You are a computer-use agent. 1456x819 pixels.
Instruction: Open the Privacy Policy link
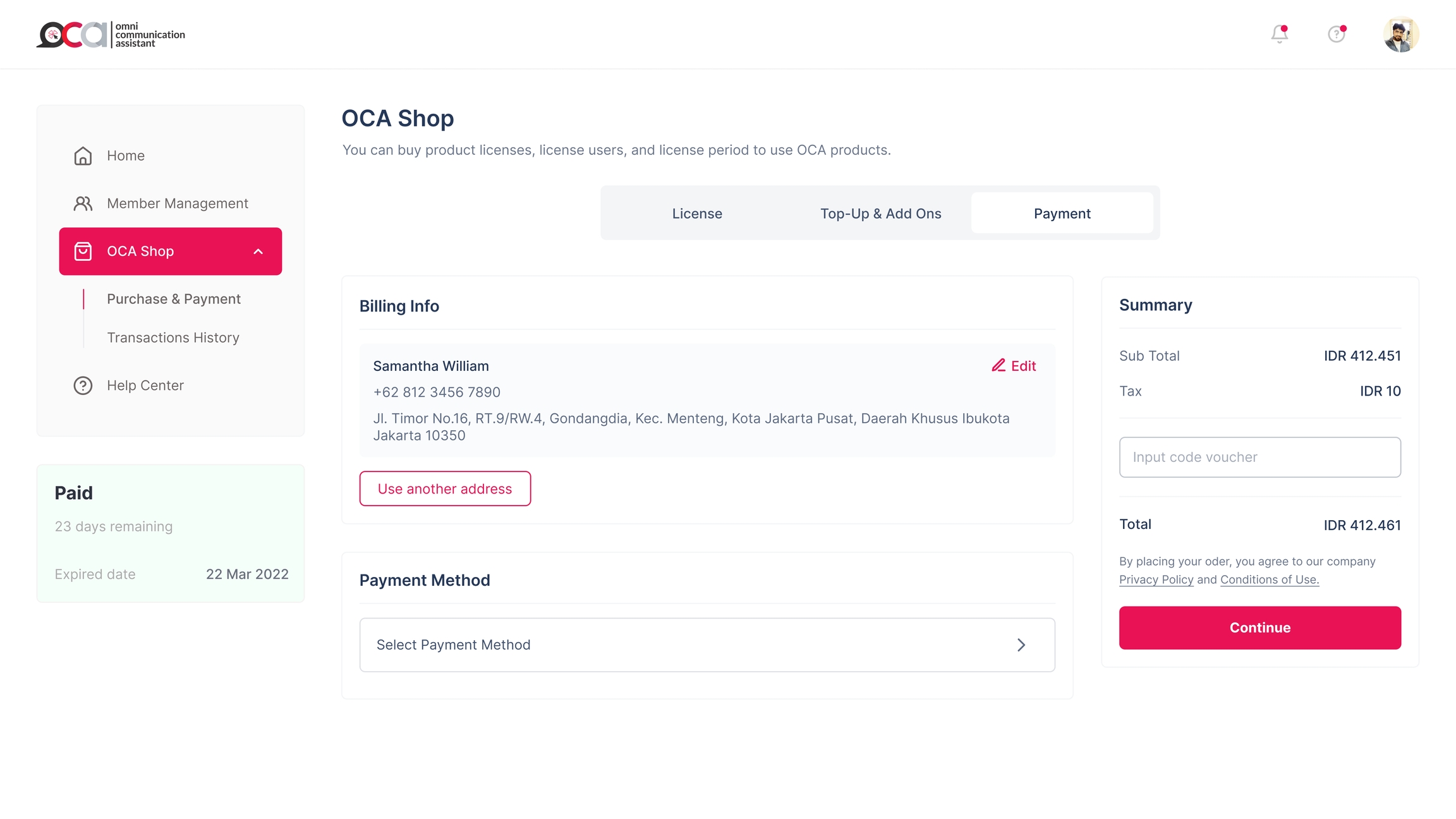tap(1156, 579)
